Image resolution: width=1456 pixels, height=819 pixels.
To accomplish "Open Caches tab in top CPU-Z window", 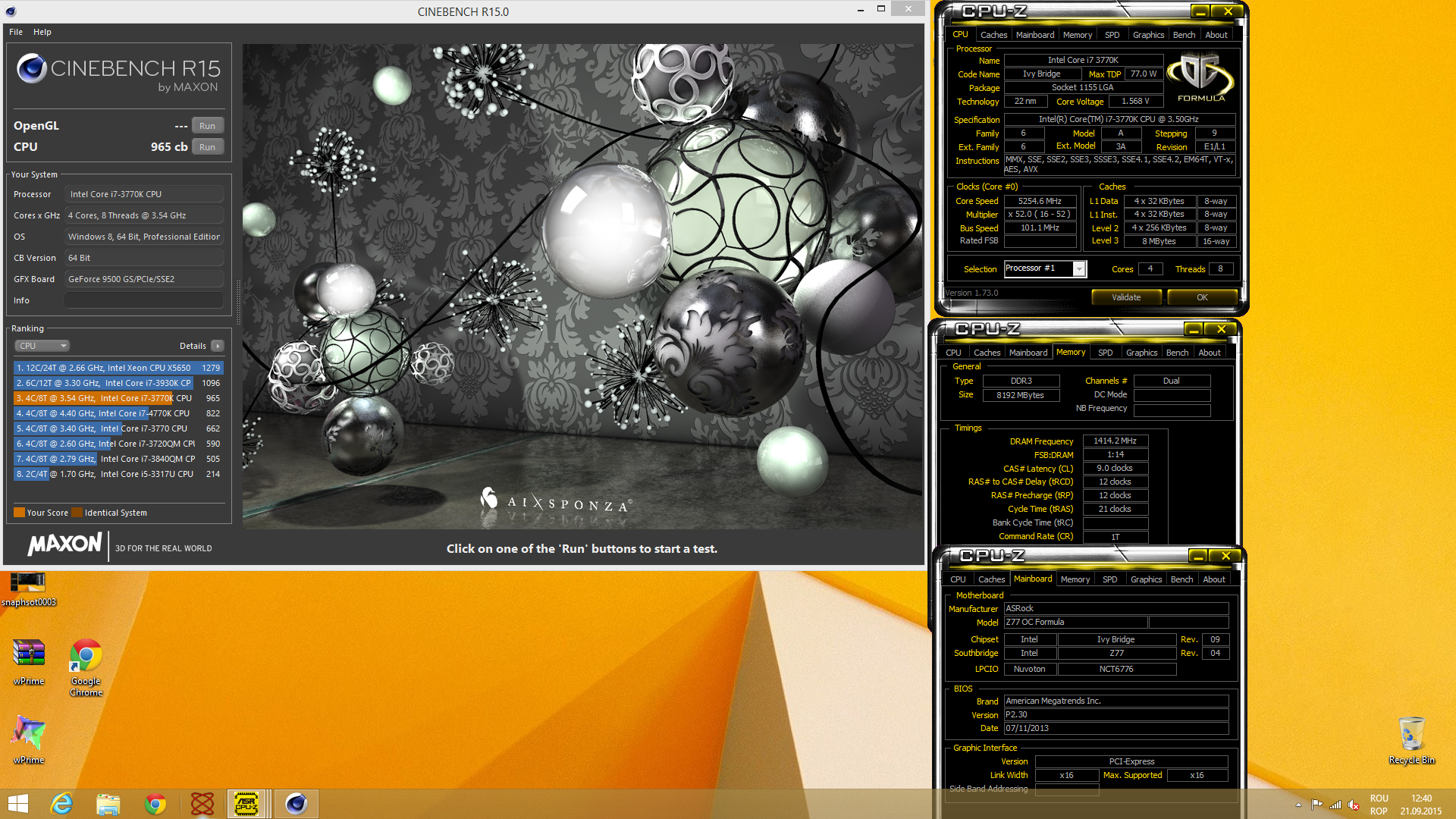I will (x=993, y=35).
